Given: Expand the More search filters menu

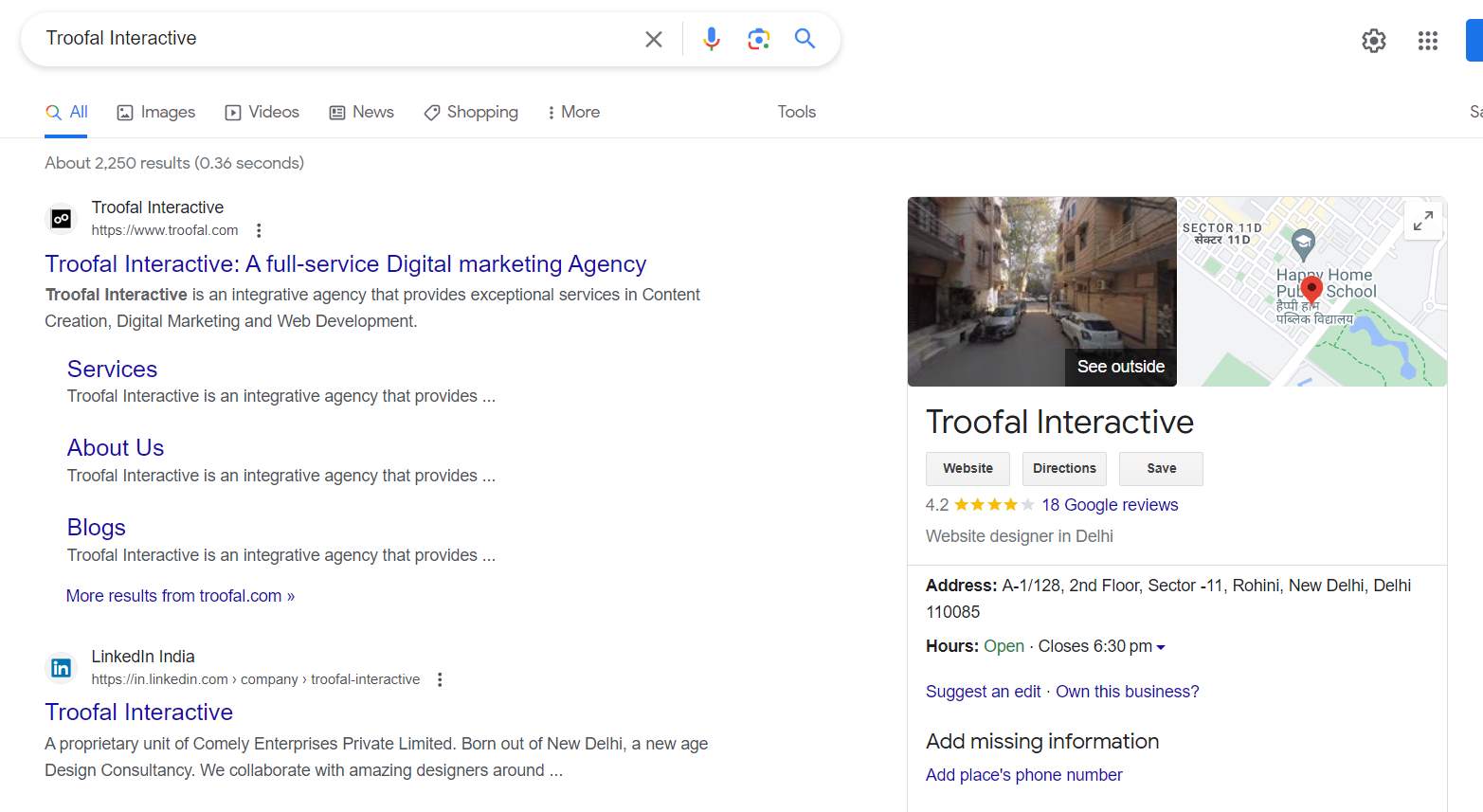Looking at the screenshot, I should point(573,112).
